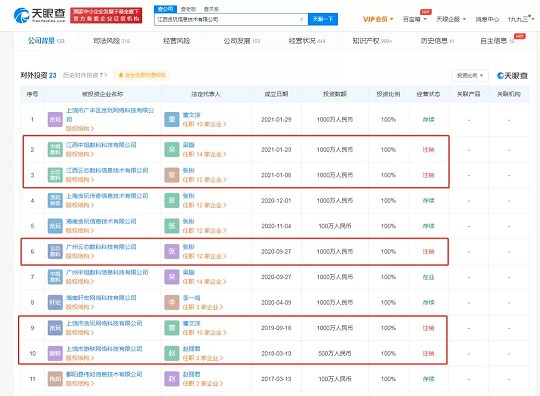Switch to the 自主信息 tab

point(497,41)
